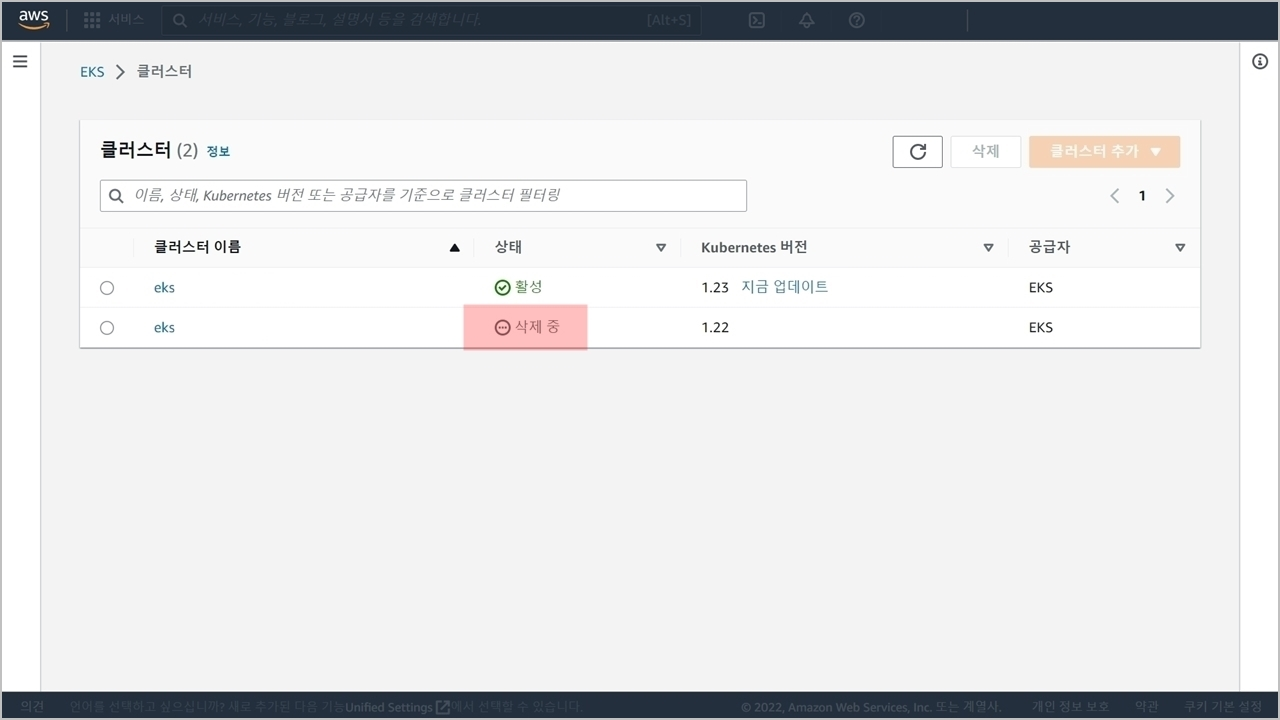The width and height of the screenshot is (1280, 720).
Task: Open the notifications bell
Action: [x=806, y=20]
